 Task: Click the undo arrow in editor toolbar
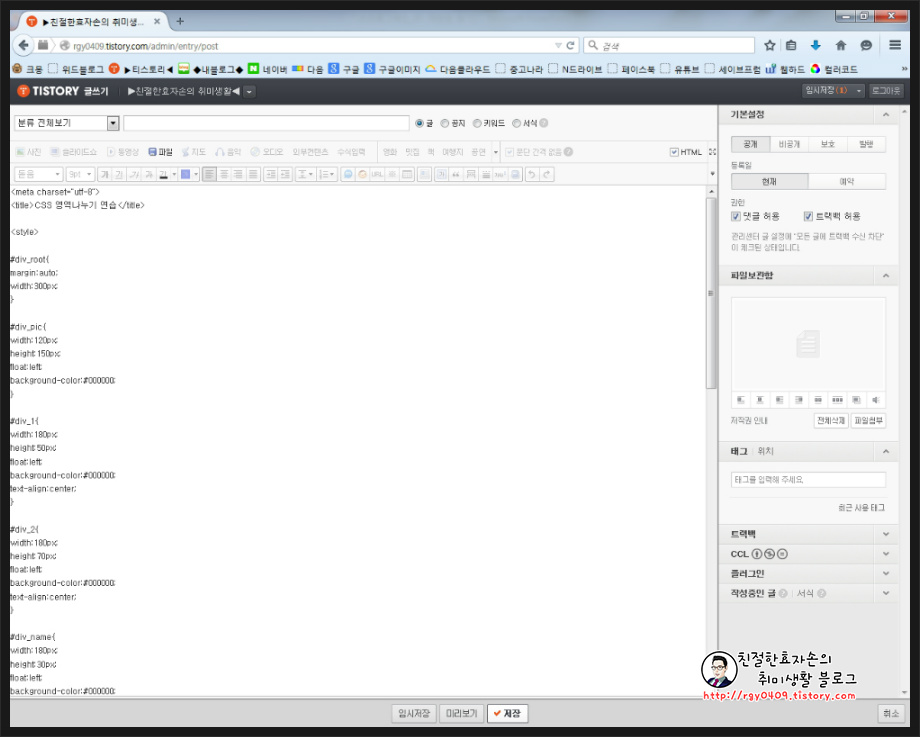(532, 174)
